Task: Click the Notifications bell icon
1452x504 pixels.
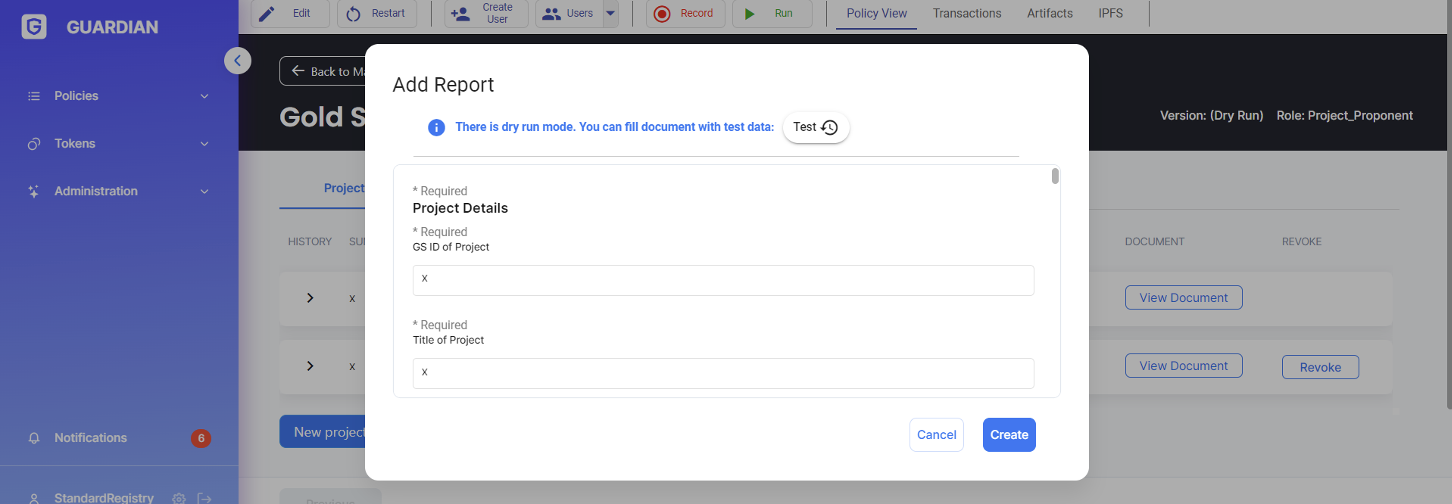Action: coord(34,438)
